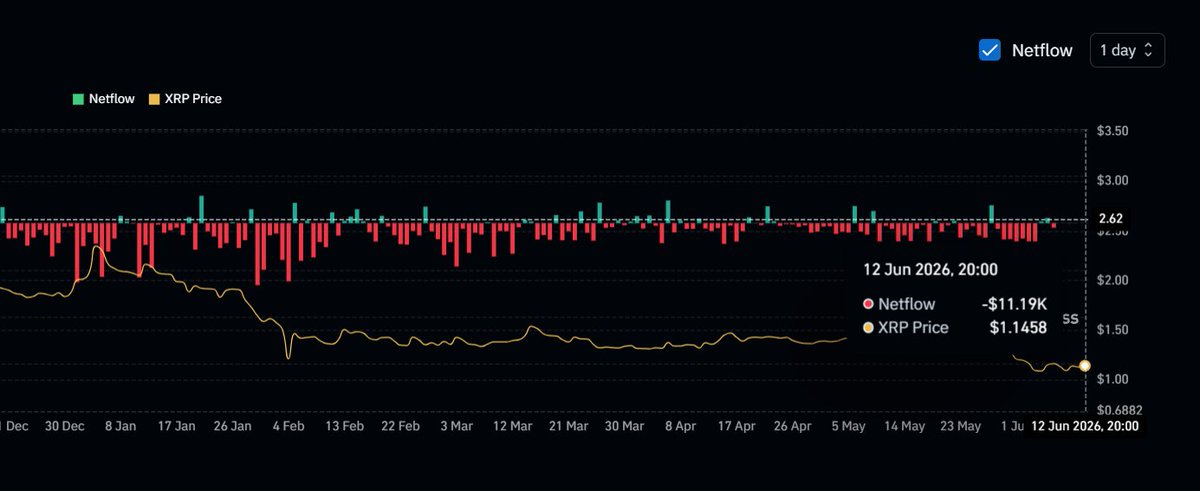Click the tooltip Netflow value -$11.19K

click(1015, 304)
